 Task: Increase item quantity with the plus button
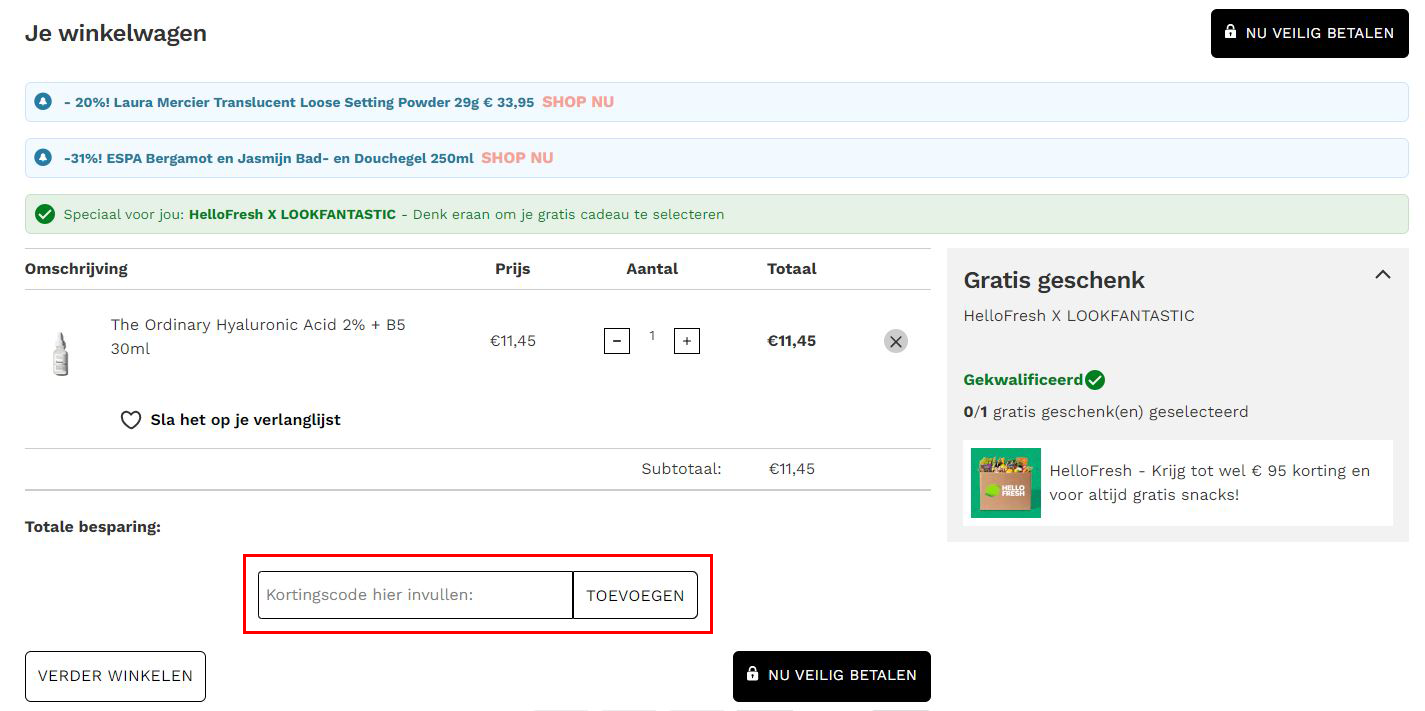pos(686,341)
